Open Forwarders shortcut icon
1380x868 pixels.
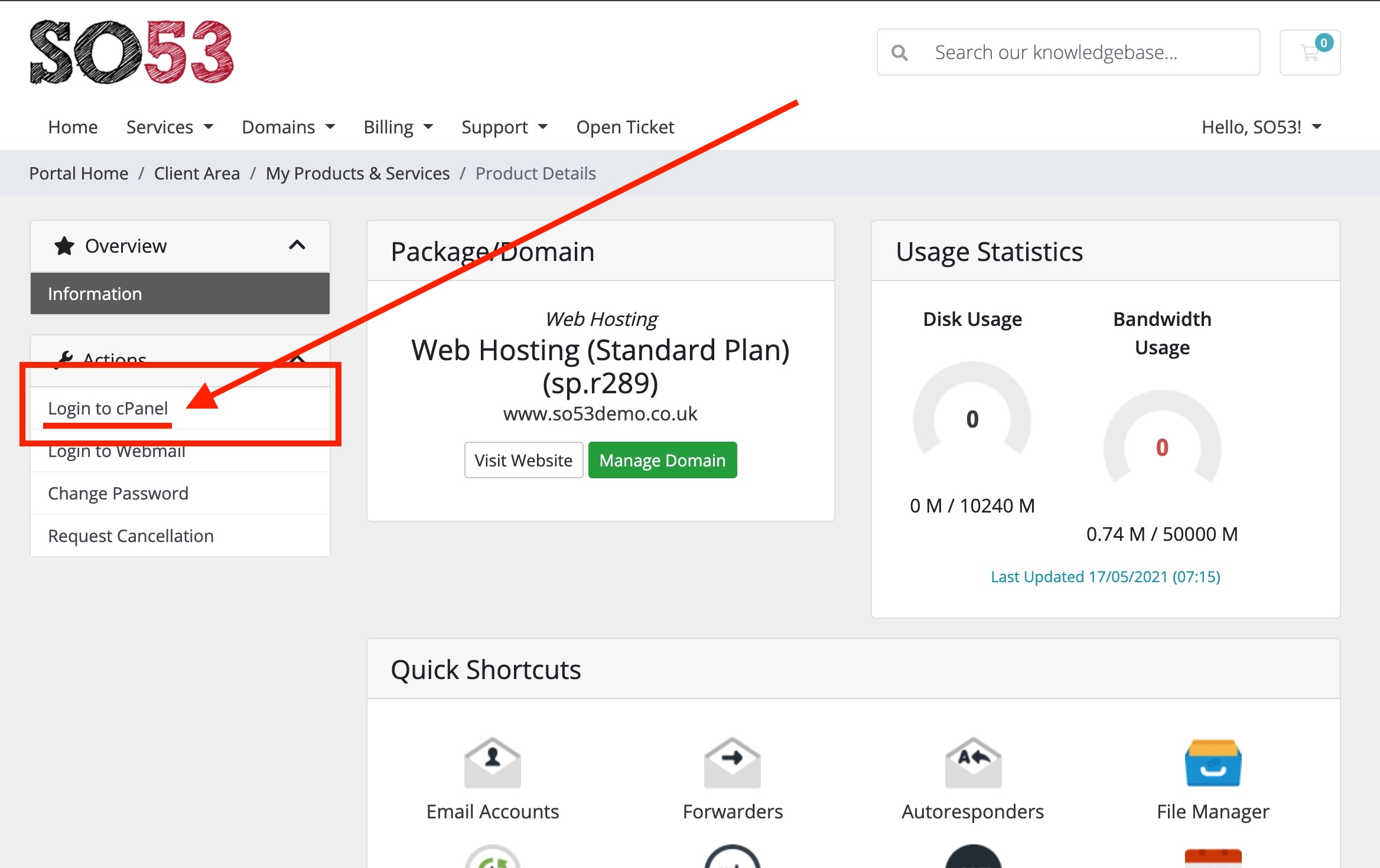[733, 762]
